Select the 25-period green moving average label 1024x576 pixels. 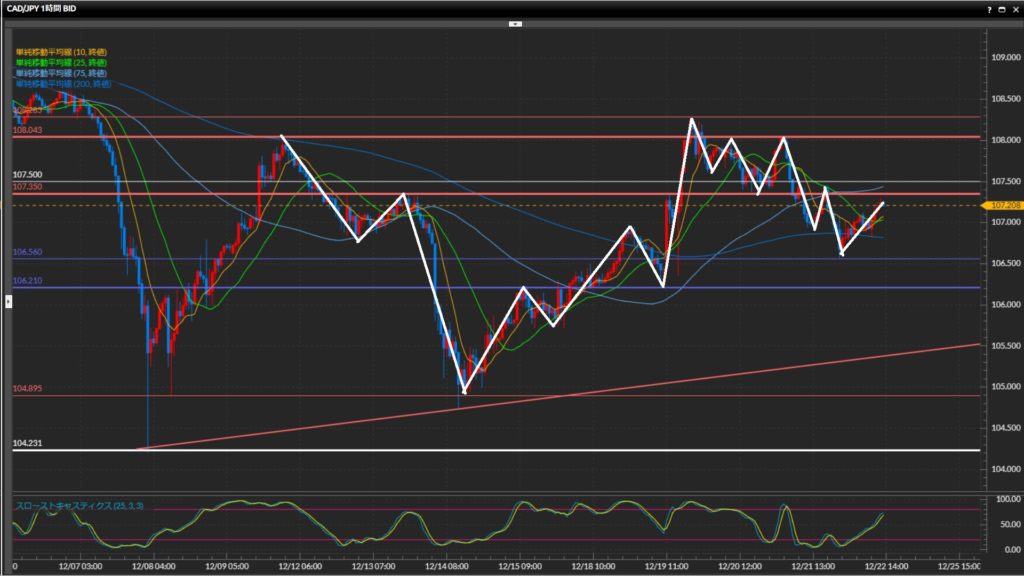(x=60, y=63)
